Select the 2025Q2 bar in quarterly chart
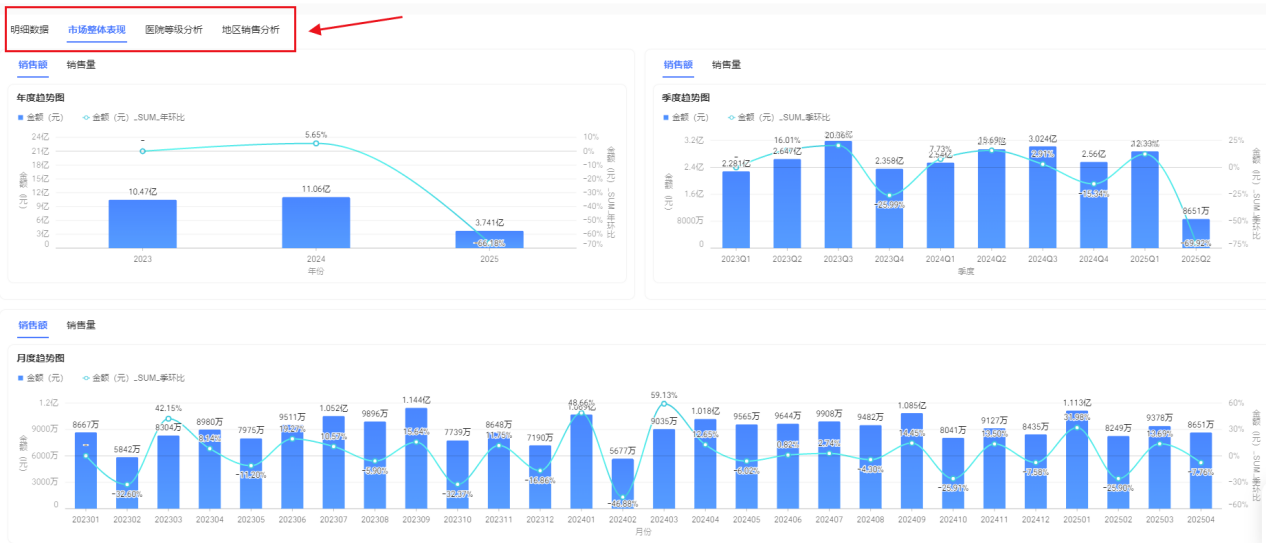The height and width of the screenshot is (543, 1266). pos(1195,233)
